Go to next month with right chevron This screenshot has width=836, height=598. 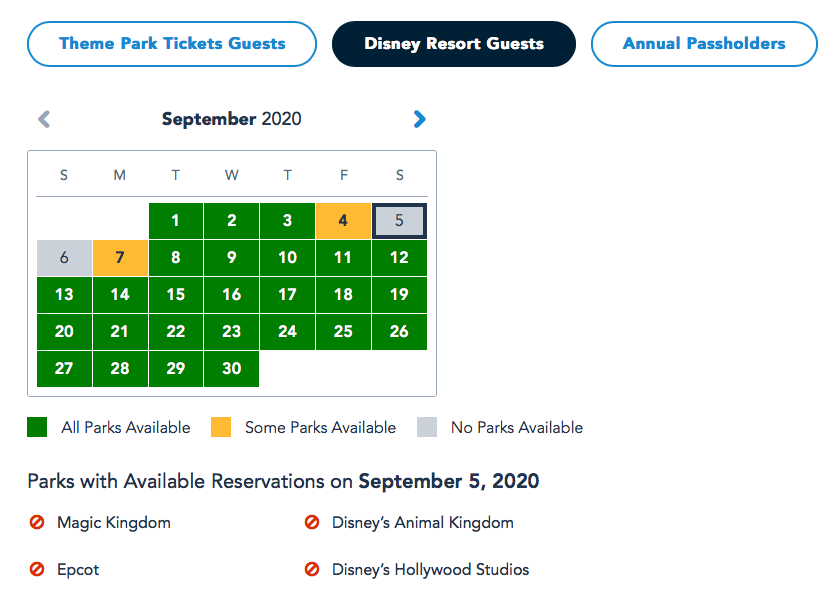[x=419, y=119]
